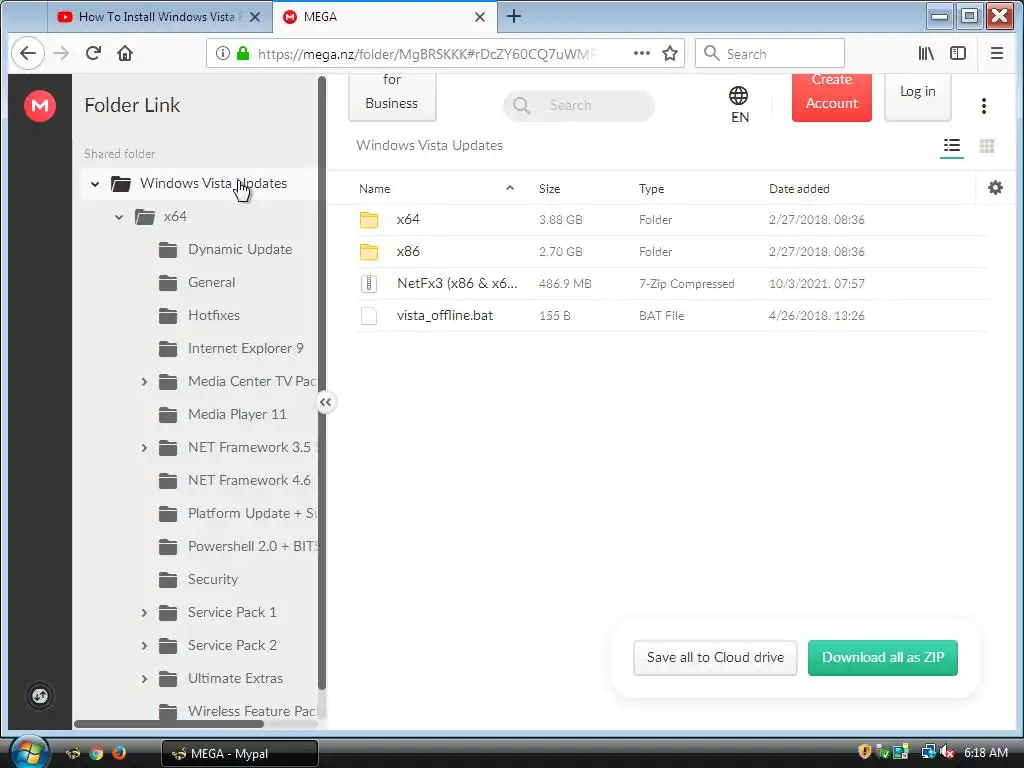Open the browser hamburger menu

click(997, 54)
